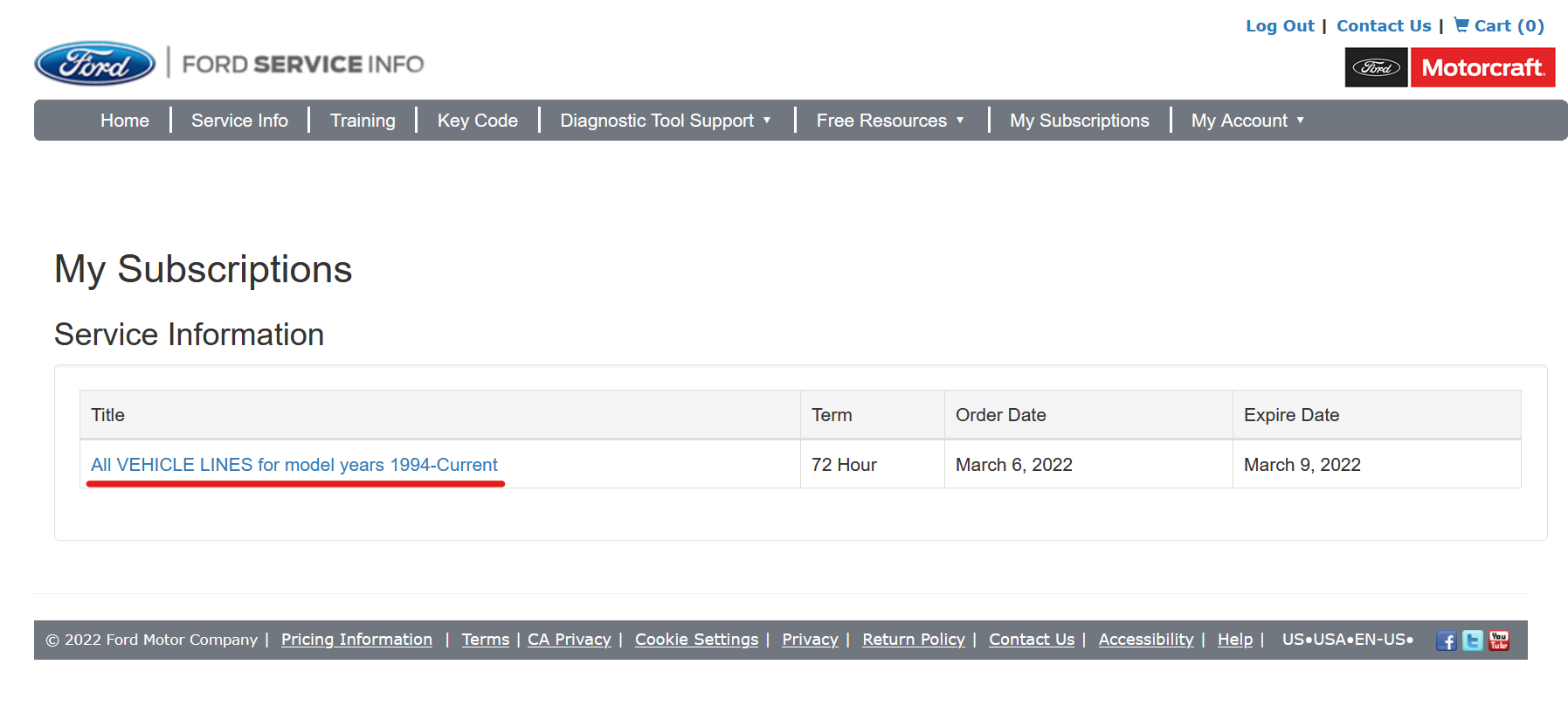Click the Log Out link

tap(1280, 25)
